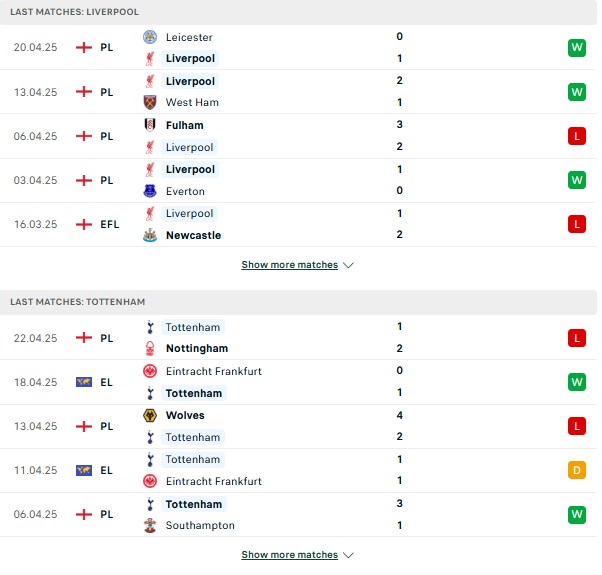Click the orange D badge for Frankfurt draw
Screen dimensions: 602x575
tap(577, 470)
